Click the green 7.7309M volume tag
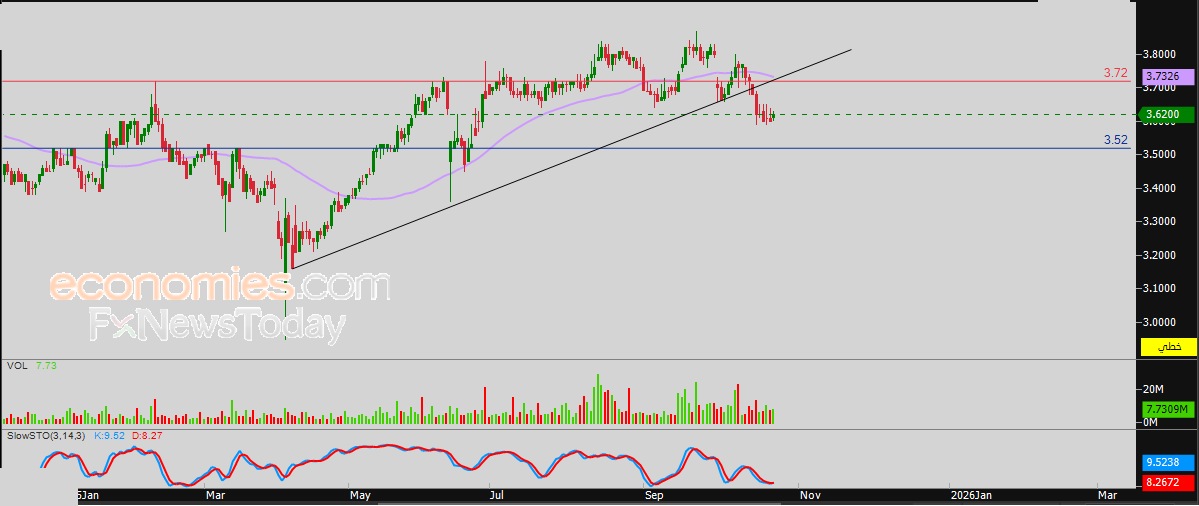The width and height of the screenshot is (1199, 506). [1167, 410]
